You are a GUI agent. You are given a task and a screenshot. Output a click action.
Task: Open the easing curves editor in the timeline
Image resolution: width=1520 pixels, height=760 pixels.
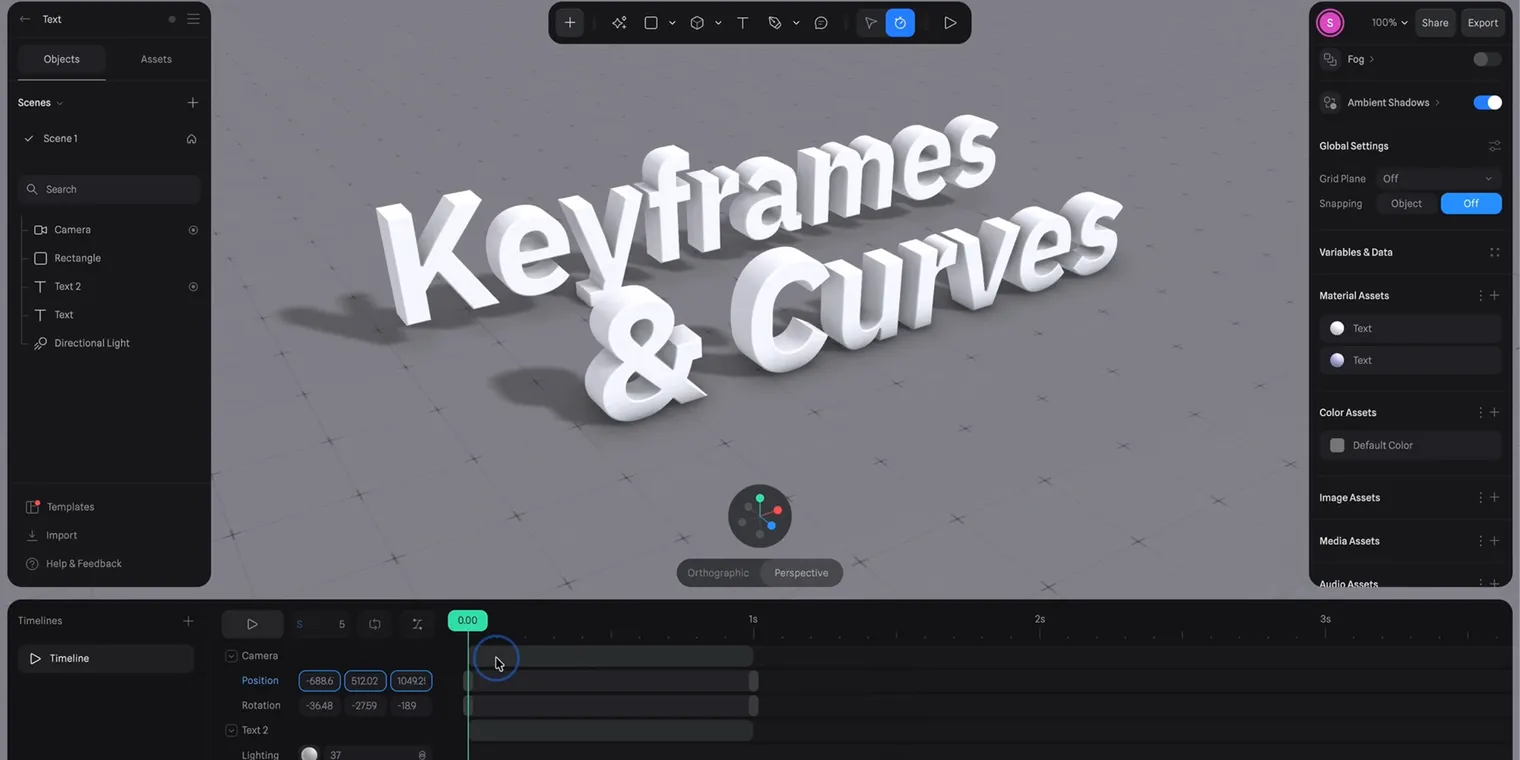pos(417,624)
